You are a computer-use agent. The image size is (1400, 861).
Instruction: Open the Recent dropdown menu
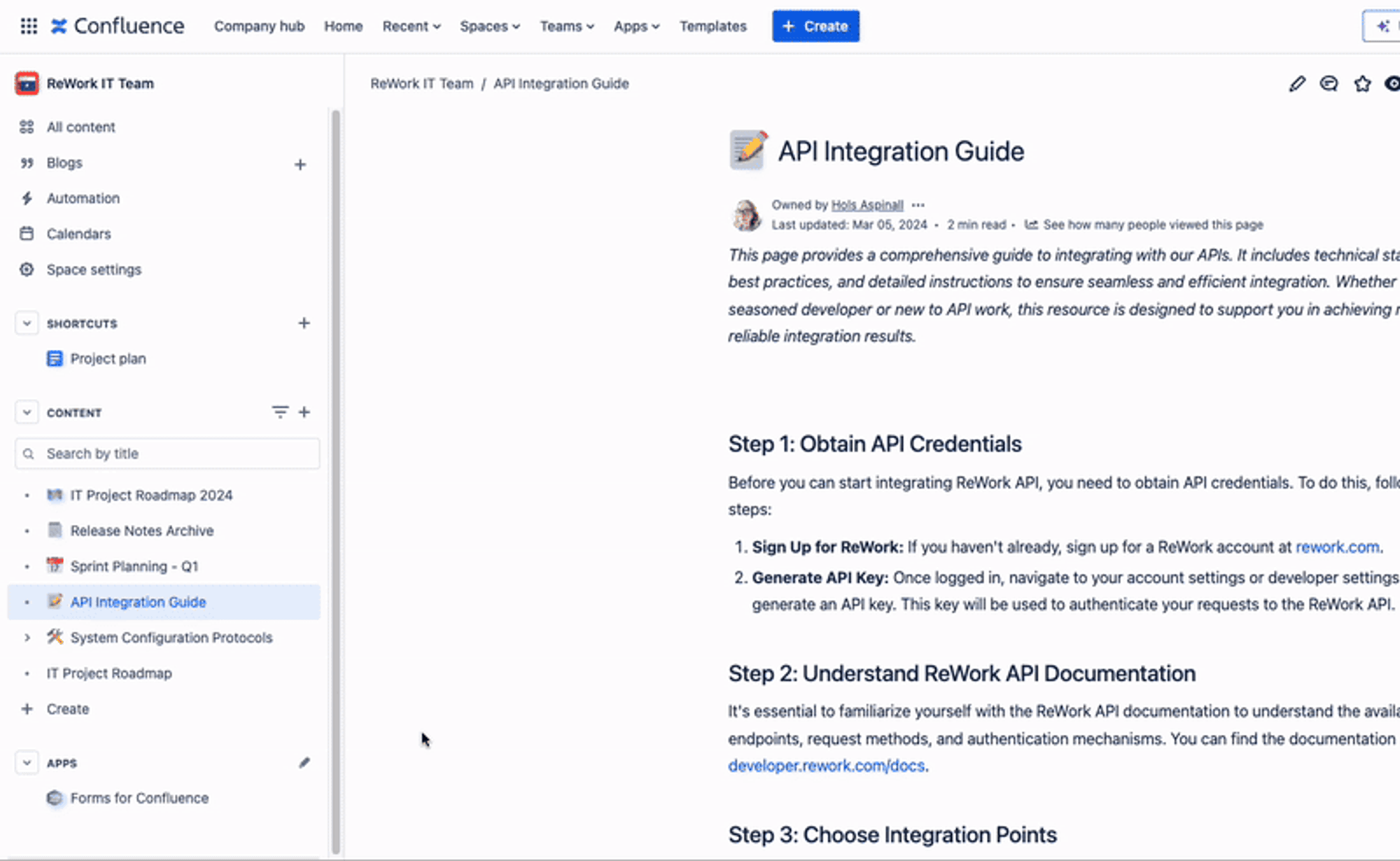click(410, 25)
